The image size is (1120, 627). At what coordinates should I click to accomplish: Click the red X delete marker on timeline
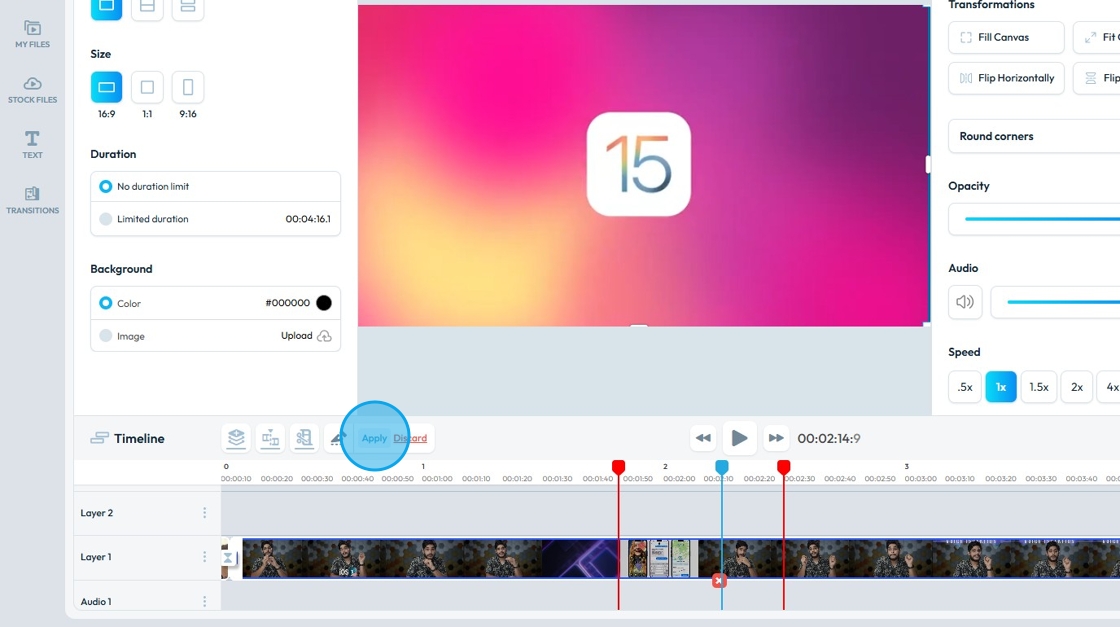719,581
